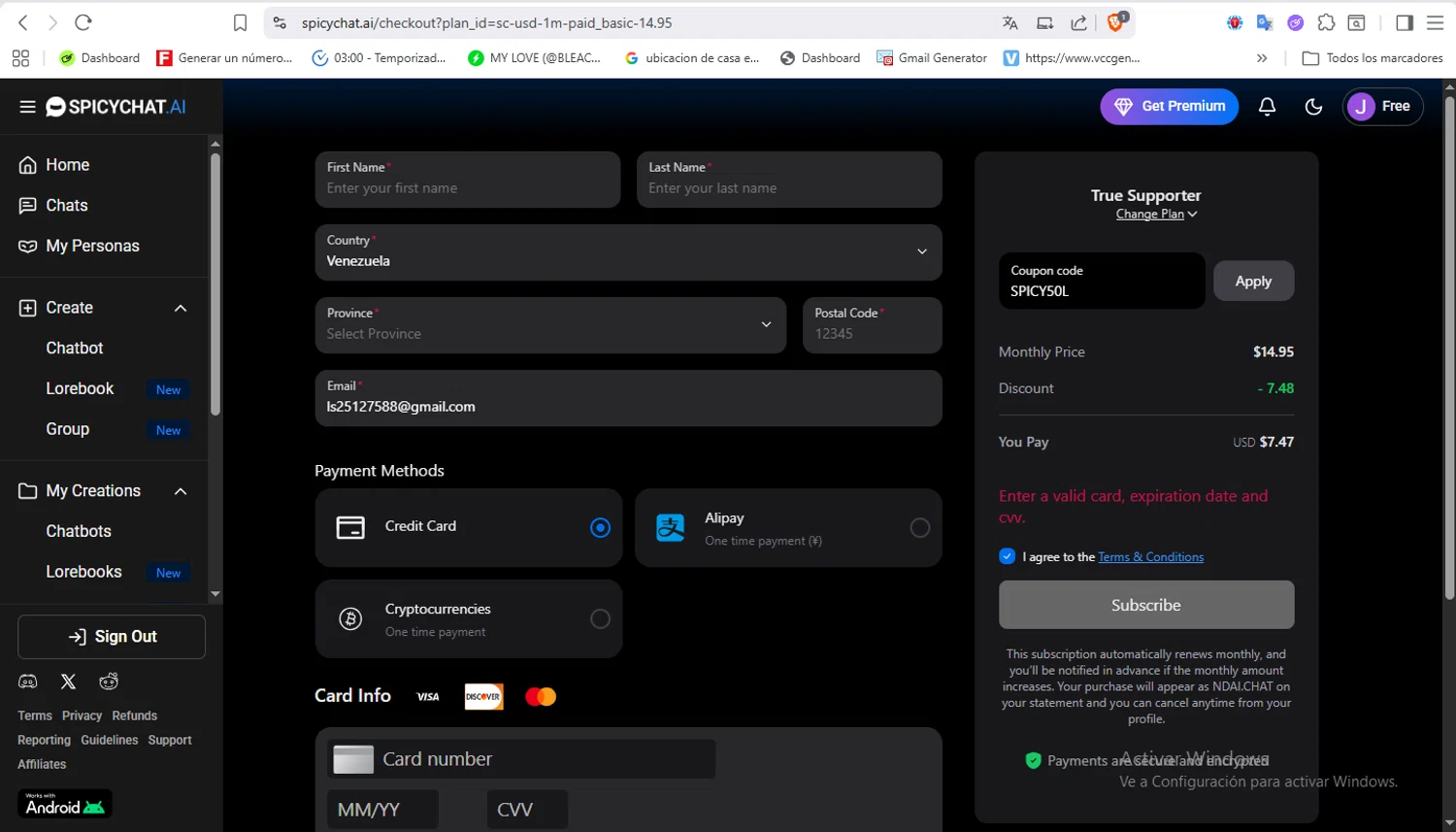1456x832 pixels.
Task: Open the SpicyChat Reddit icon
Action: coord(109,682)
